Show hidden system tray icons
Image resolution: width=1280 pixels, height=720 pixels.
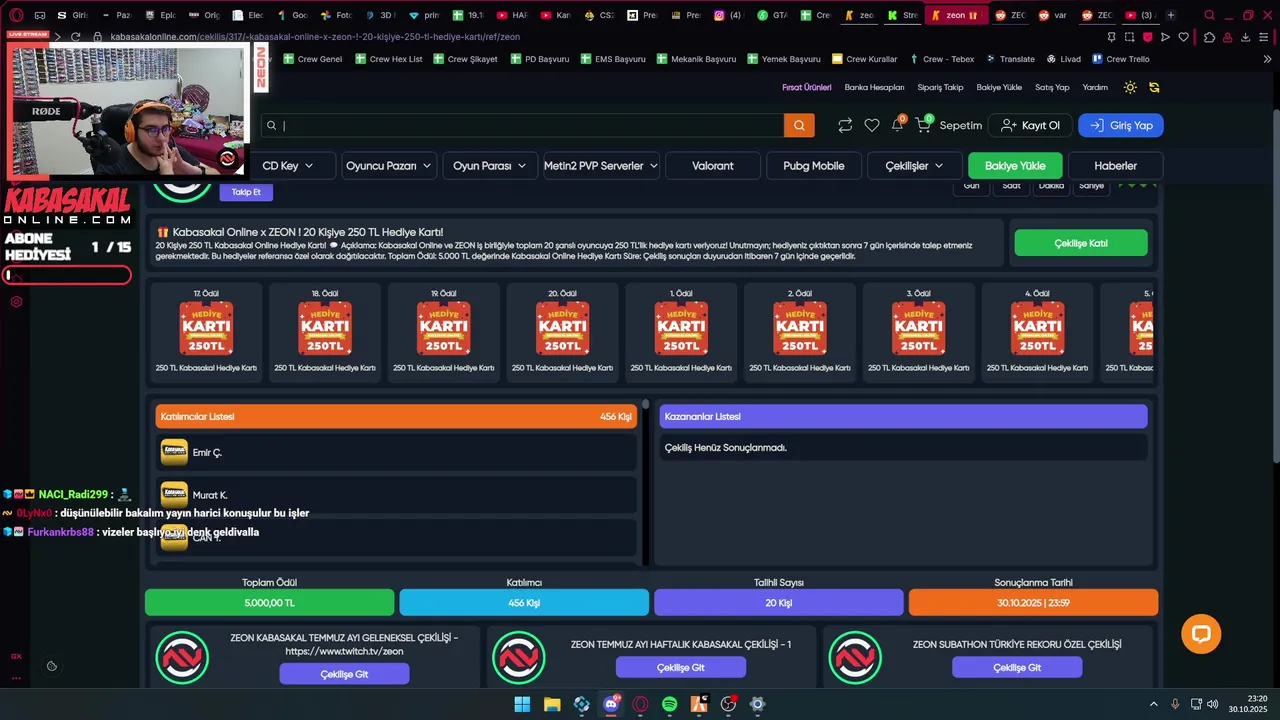coord(1153,704)
